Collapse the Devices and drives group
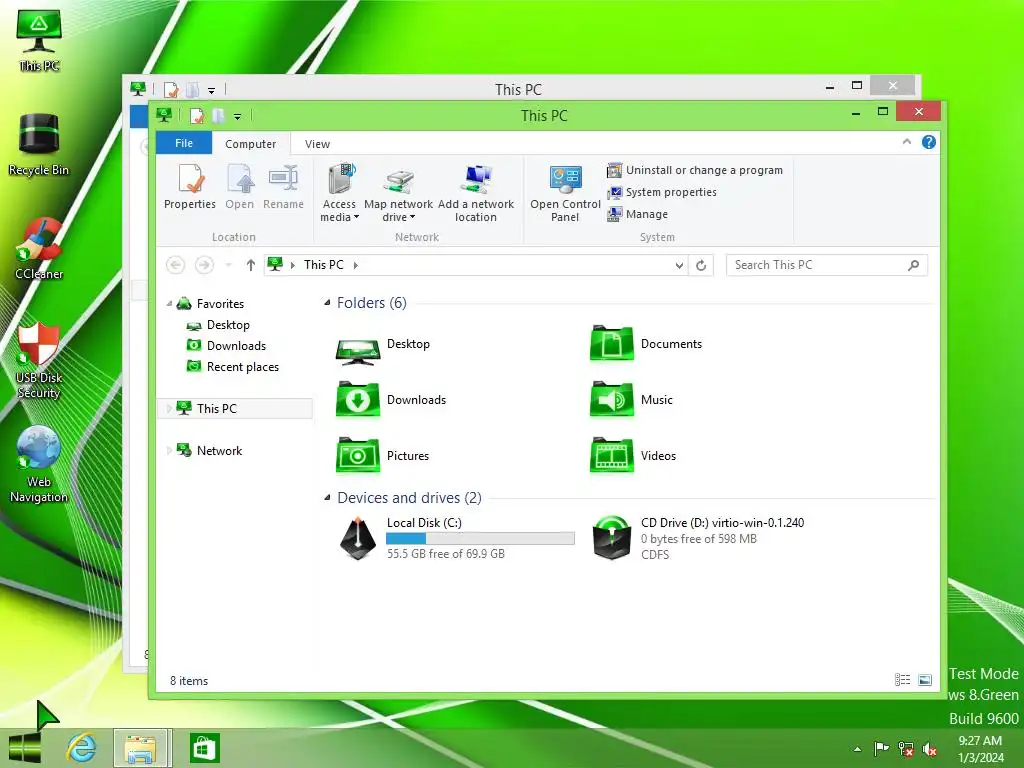1024x768 pixels. click(327, 498)
